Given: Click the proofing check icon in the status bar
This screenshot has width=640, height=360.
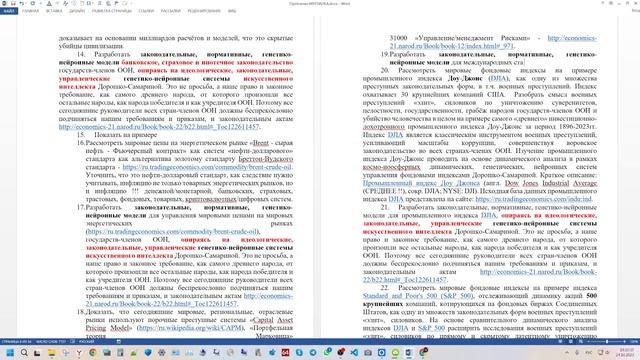Looking at the screenshot, I should 72,341.
